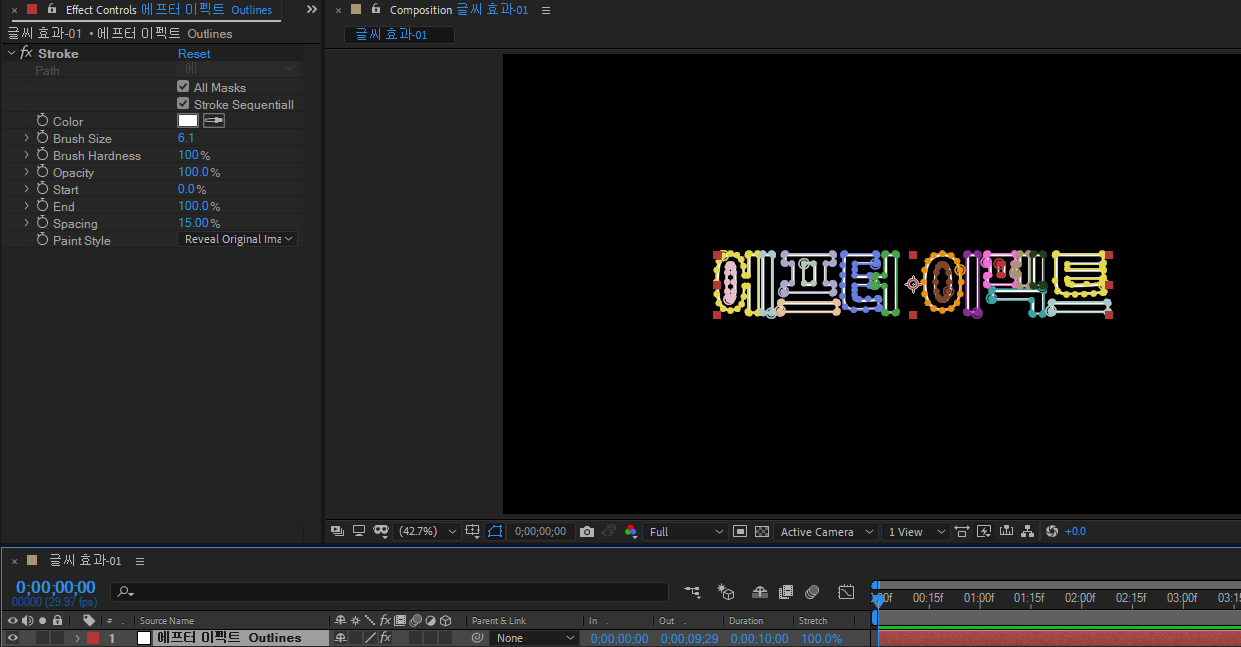Viewport: 1241px width, 647px height.
Task: Open the 1 View layout dropdown
Action: pos(916,531)
